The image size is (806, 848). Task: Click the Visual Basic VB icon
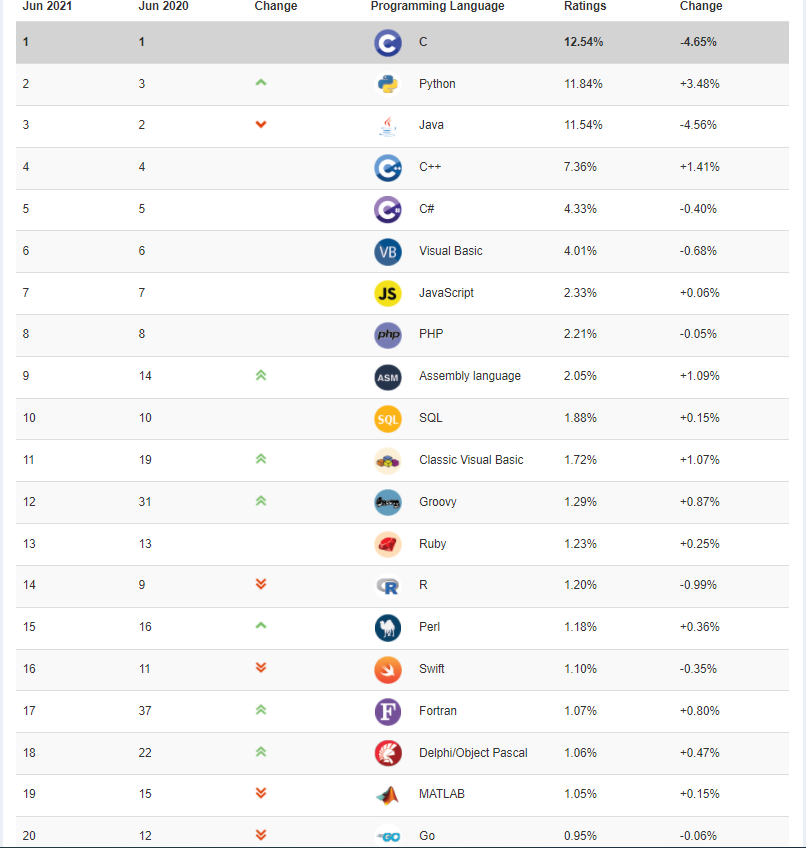point(387,251)
